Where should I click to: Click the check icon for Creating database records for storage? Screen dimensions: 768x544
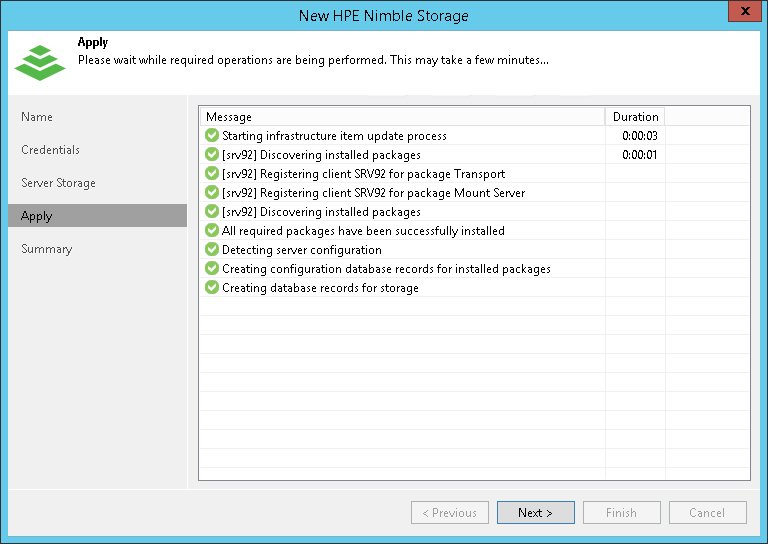[212, 287]
